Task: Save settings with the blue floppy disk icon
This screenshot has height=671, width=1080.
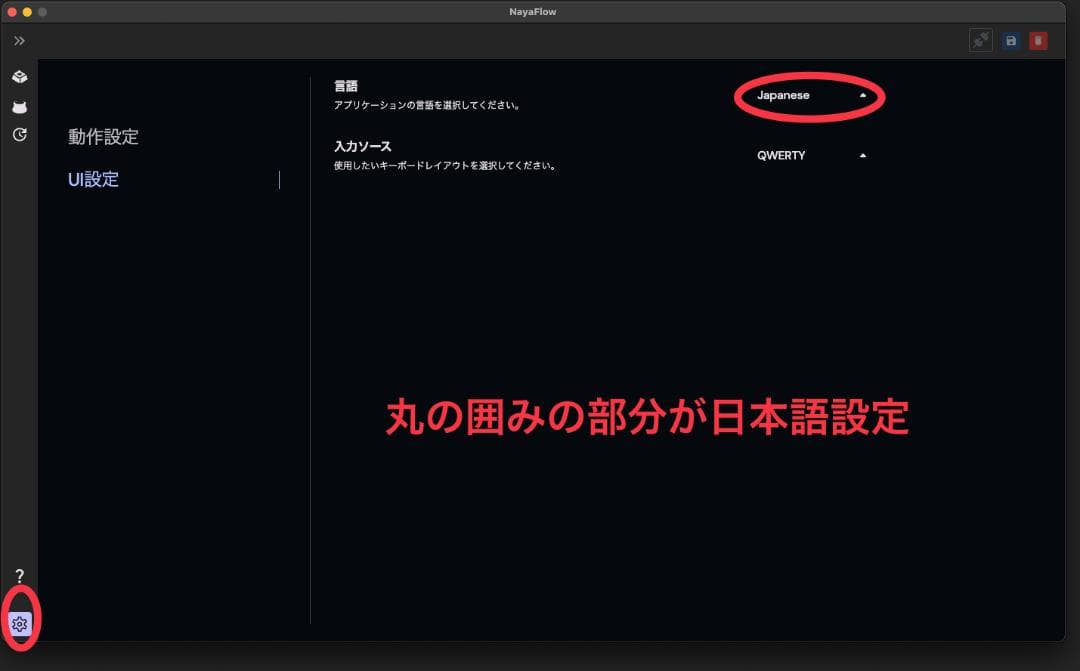Action: click(x=1010, y=40)
